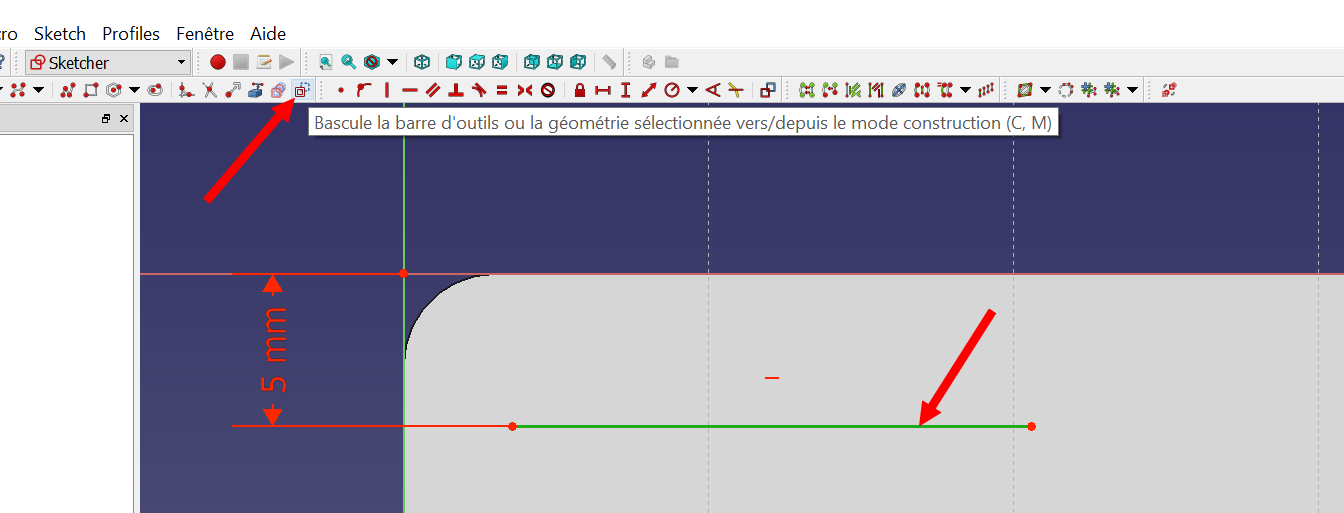The image size is (1344, 513).
Task: Start macro recording with red circle
Action: point(217,62)
